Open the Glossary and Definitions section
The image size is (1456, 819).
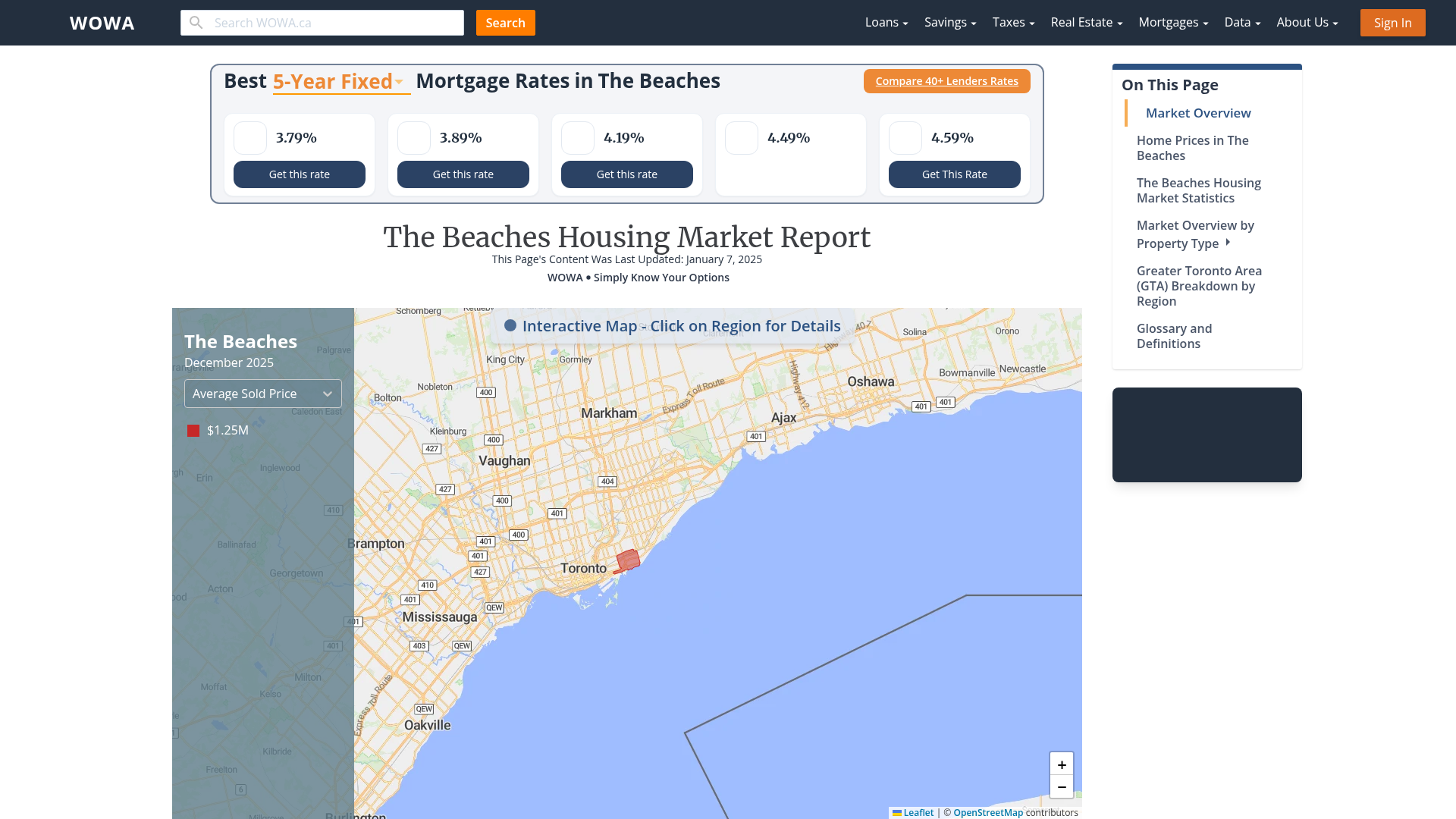point(1174,335)
